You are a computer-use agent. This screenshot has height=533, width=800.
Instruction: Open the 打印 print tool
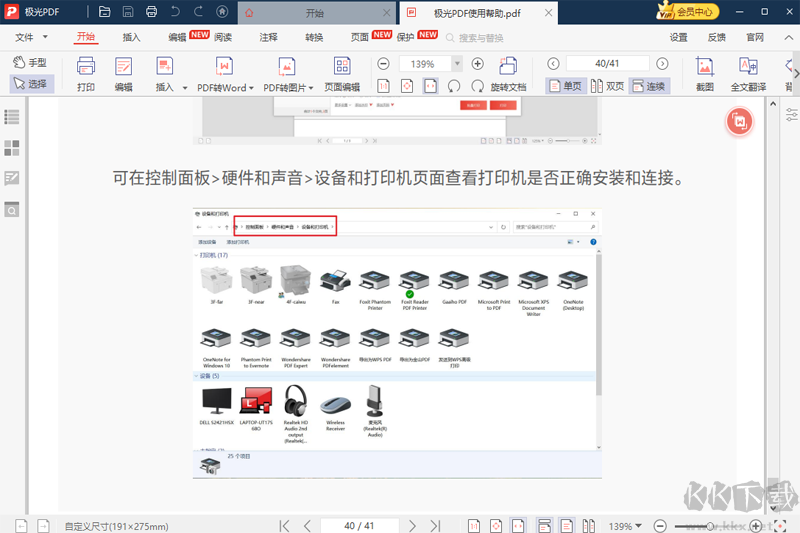pos(86,74)
